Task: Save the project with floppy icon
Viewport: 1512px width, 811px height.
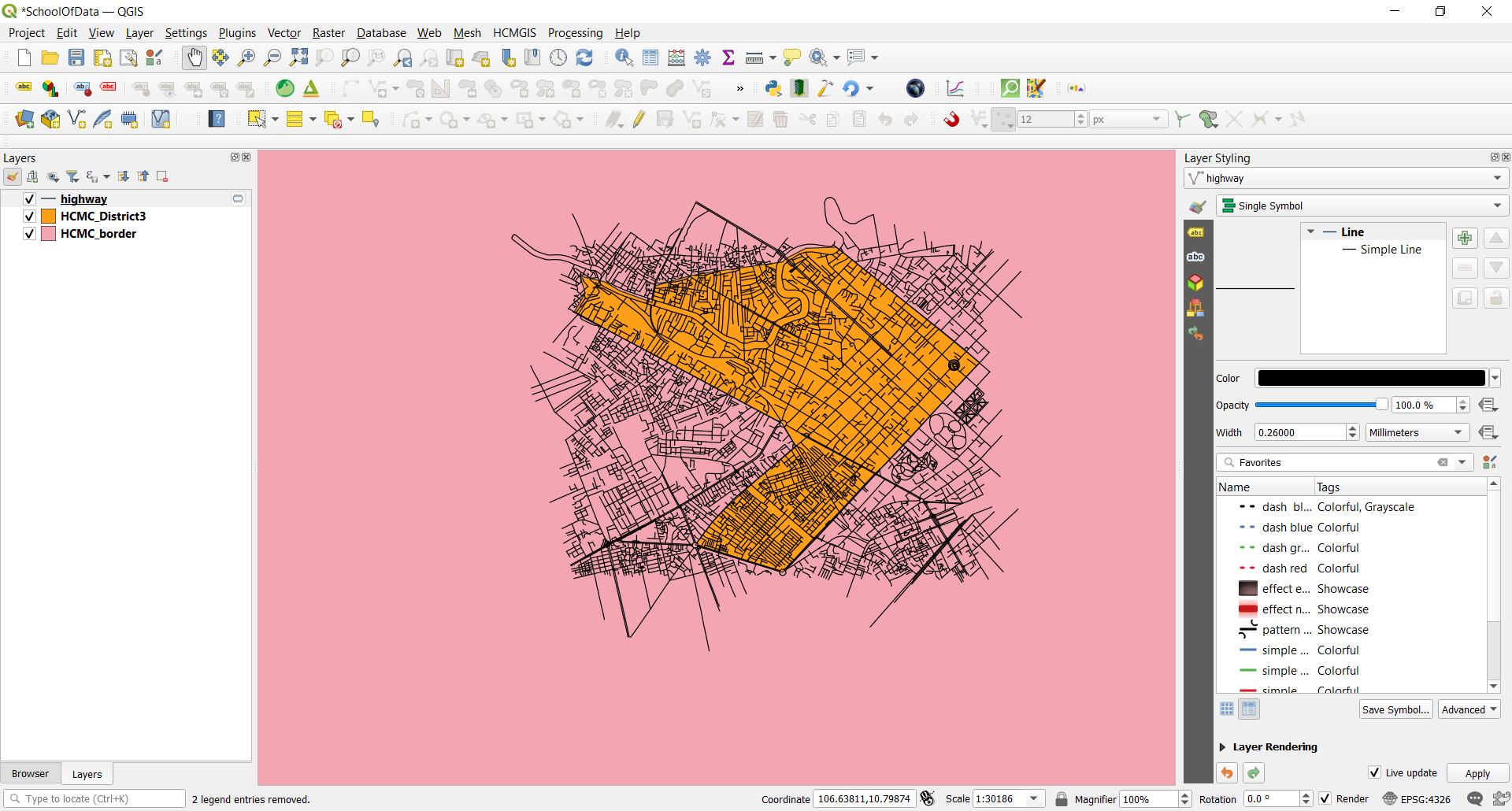Action: pyautogui.click(x=76, y=57)
